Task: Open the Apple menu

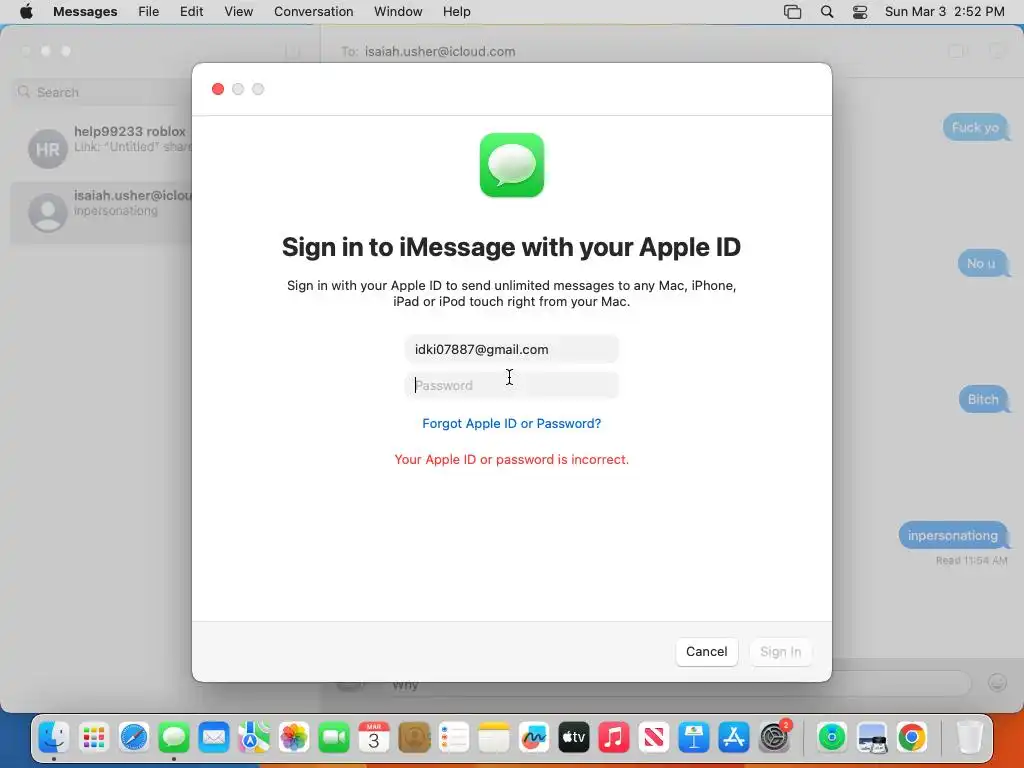Action: pyautogui.click(x=26, y=12)
